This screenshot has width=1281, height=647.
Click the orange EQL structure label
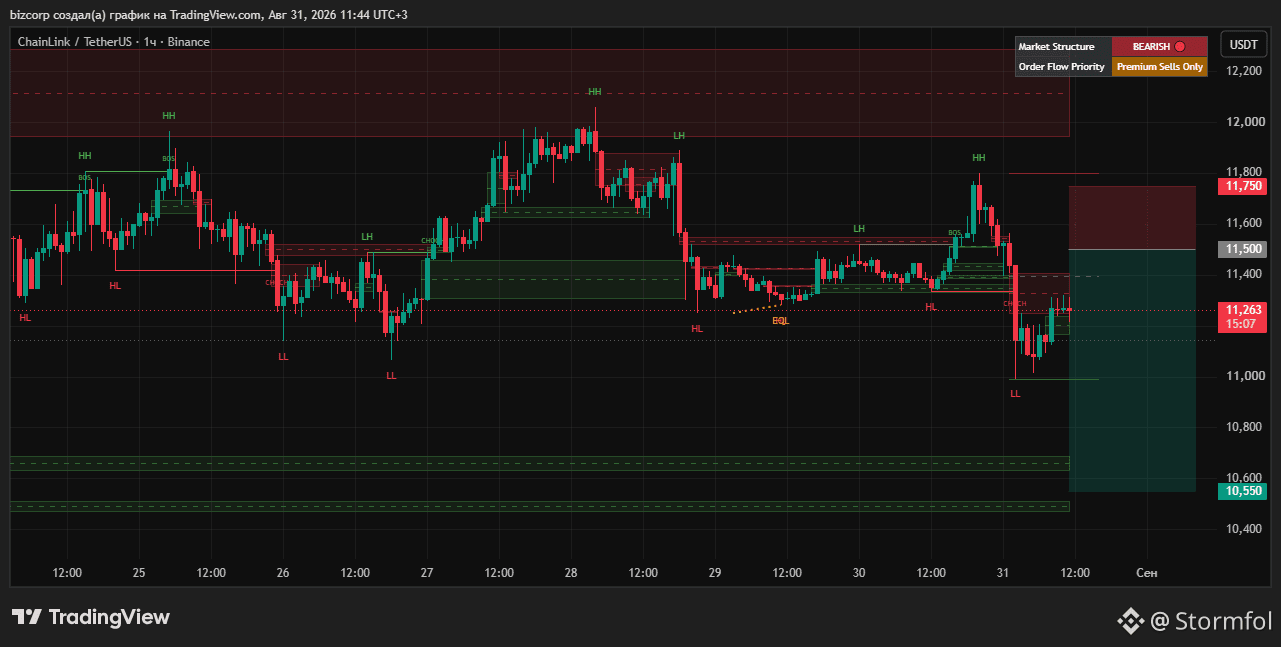coord(781,321)
